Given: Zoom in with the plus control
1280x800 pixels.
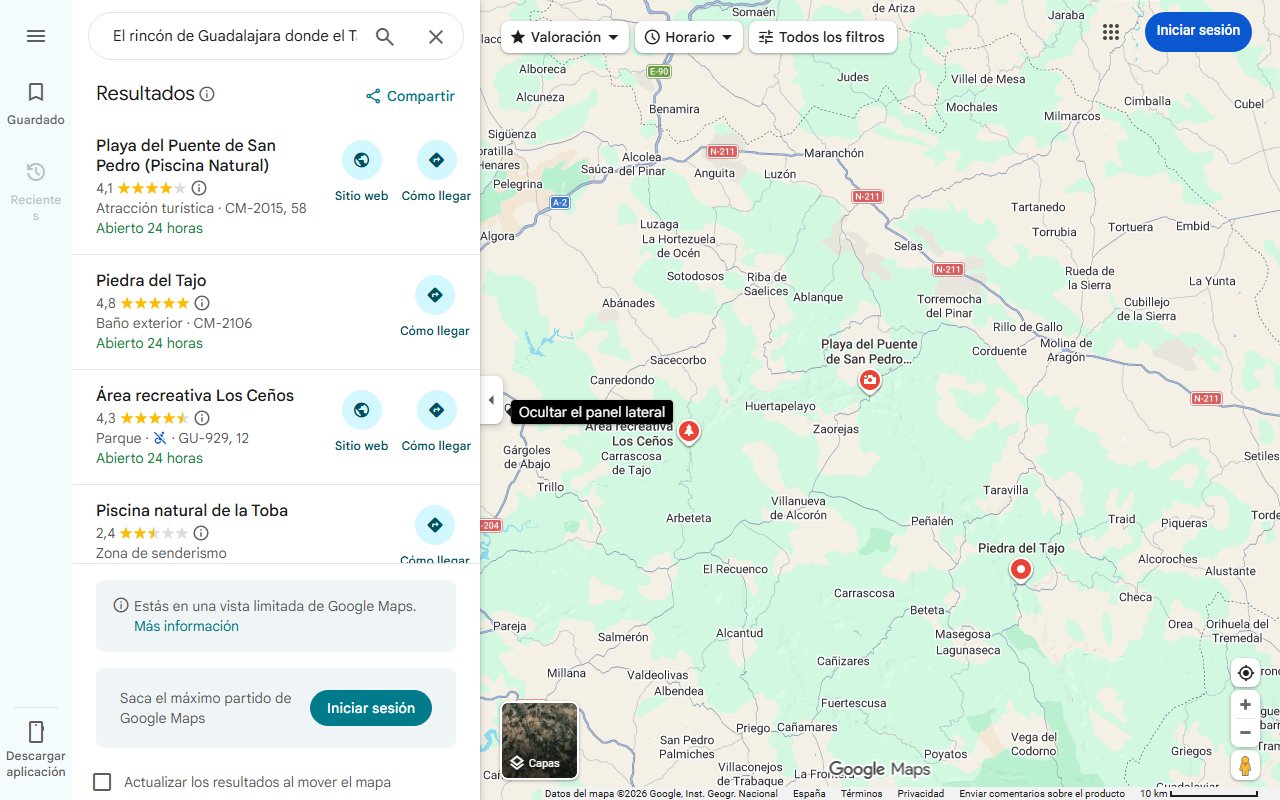Looking at the screenshot, I should pyautogui.click(x=1245, y=704).
